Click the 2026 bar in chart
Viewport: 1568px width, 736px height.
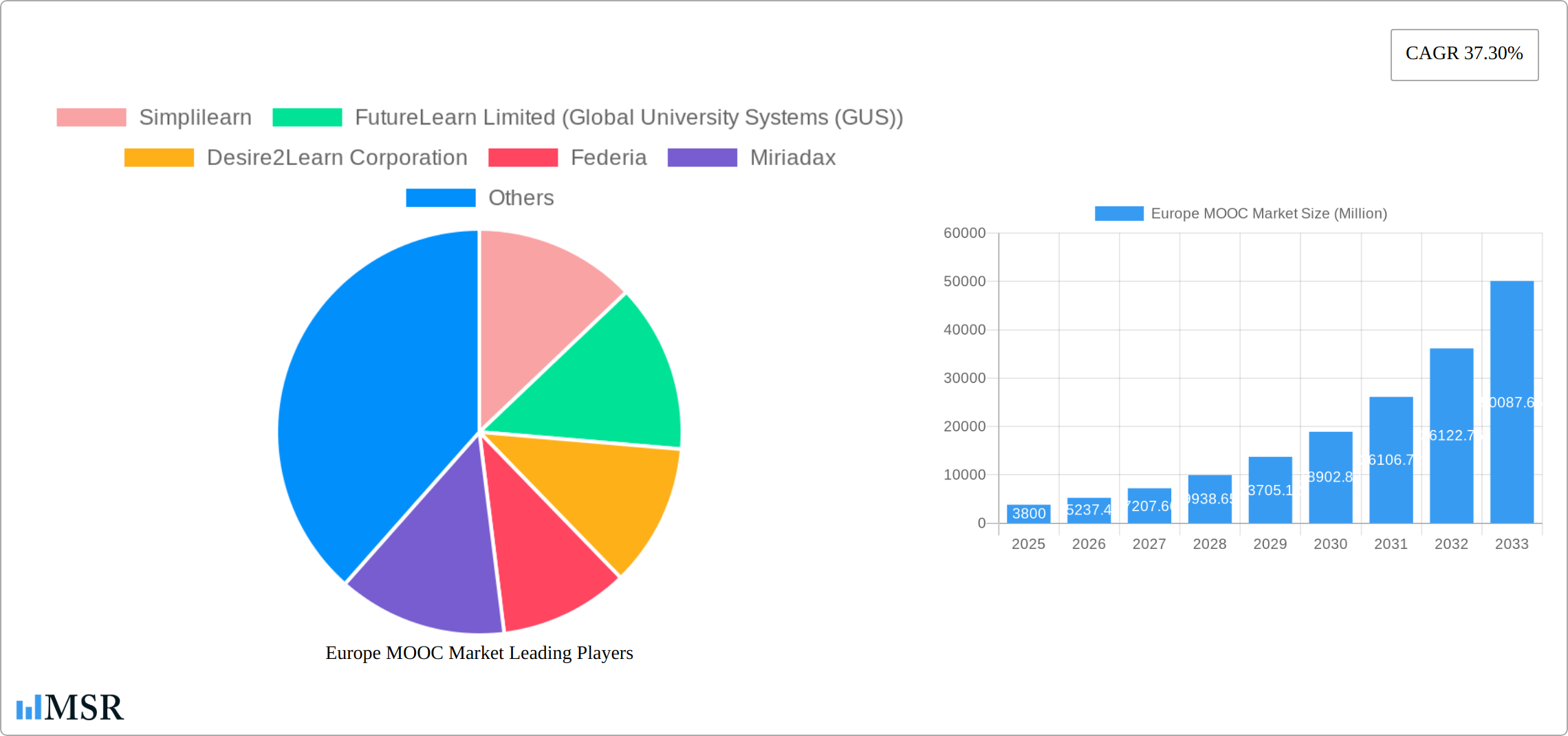[x=1089, y=510]
